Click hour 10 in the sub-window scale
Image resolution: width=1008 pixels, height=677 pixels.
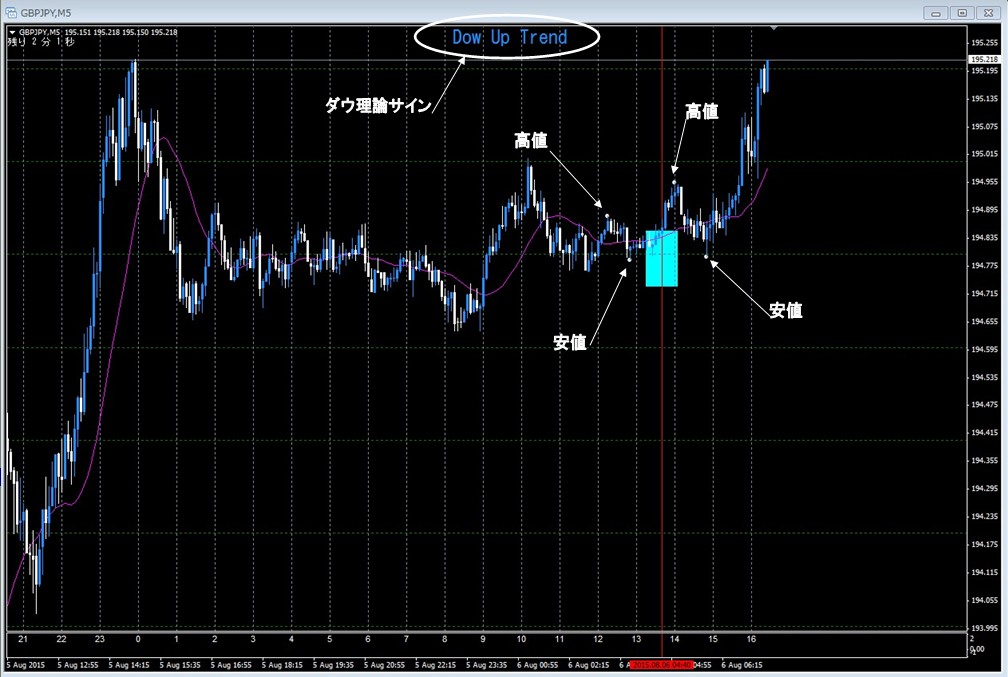click(521, 639)
